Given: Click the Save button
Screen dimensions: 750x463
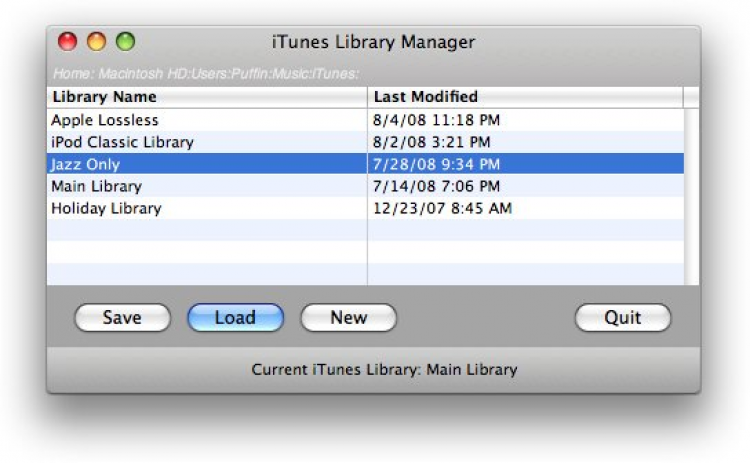Looking at the screenshot, I should (122, 318).
